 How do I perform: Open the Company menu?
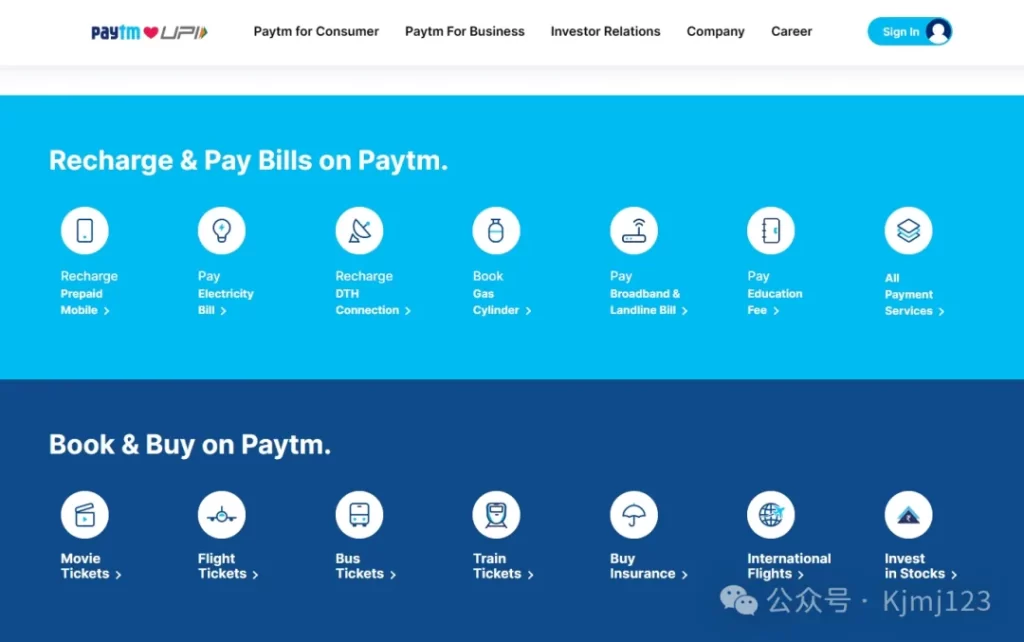(x=715, y=31)
